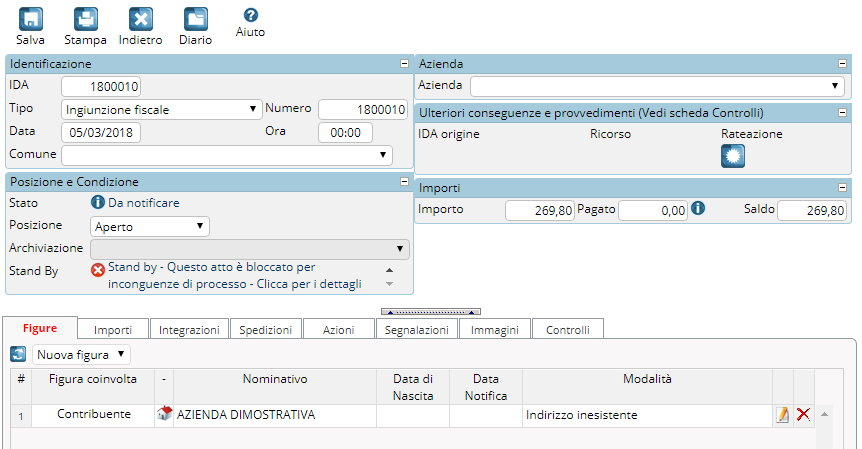
Task: Collapse the Importi panel
Action: tap(842, 188)
